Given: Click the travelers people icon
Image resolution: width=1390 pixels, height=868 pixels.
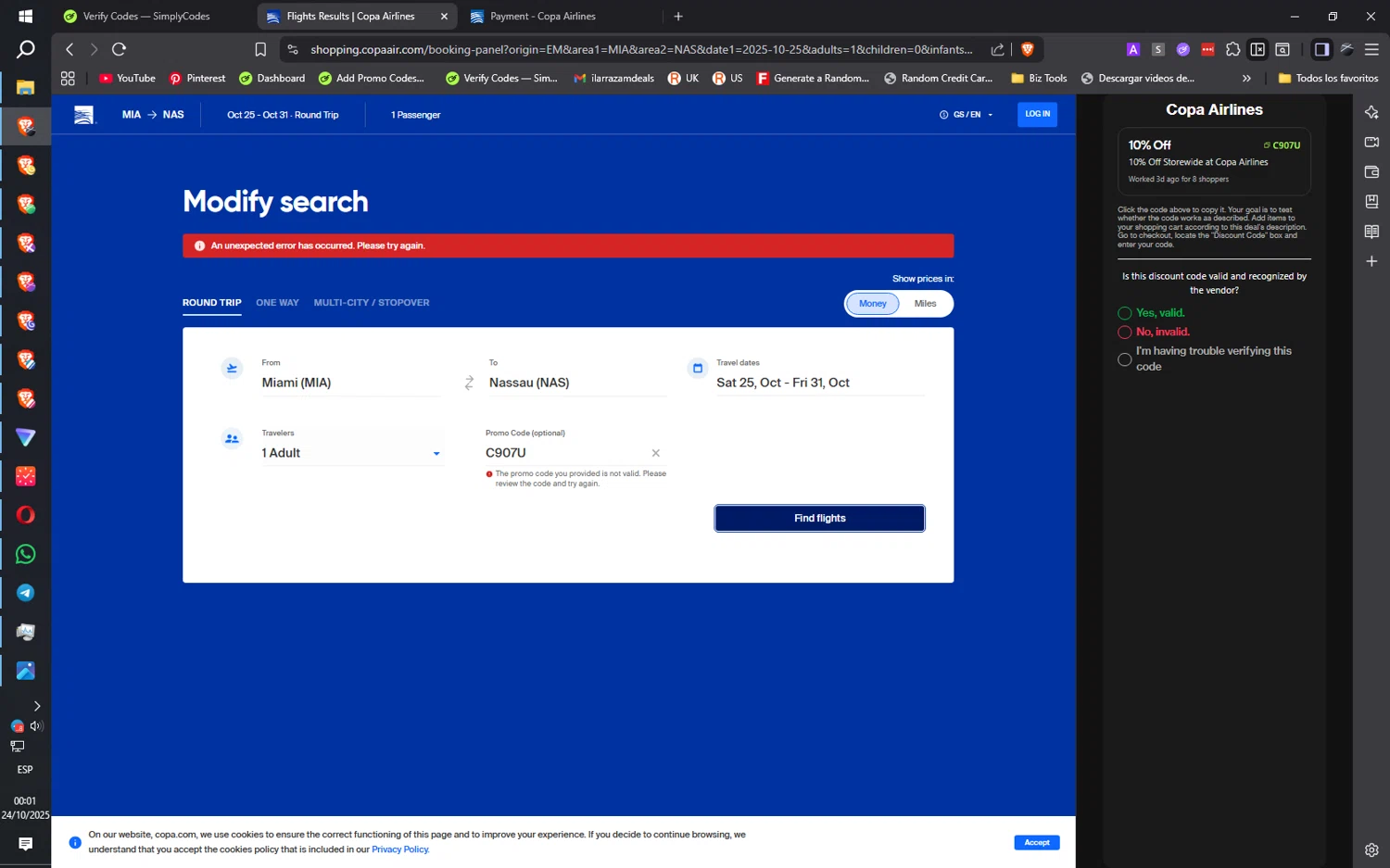Looking at the screenshot, I should point(232,438).
